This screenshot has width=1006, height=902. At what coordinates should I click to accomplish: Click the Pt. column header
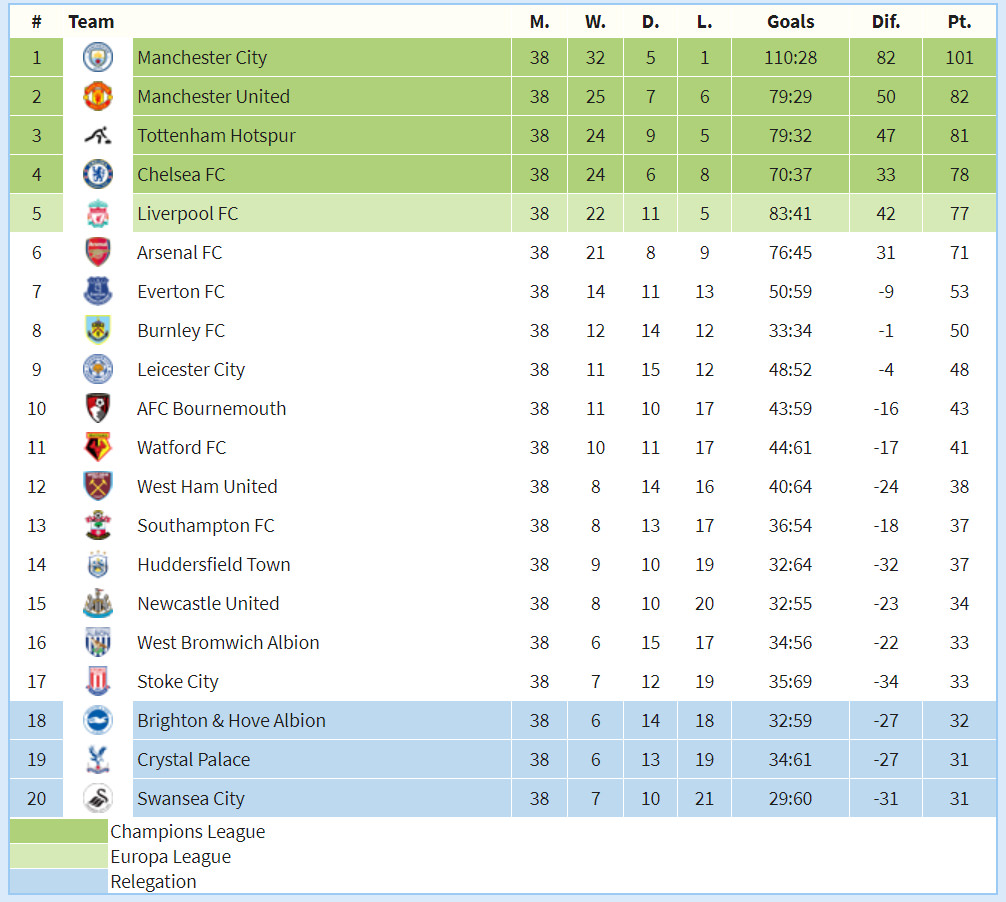(959, 22)
